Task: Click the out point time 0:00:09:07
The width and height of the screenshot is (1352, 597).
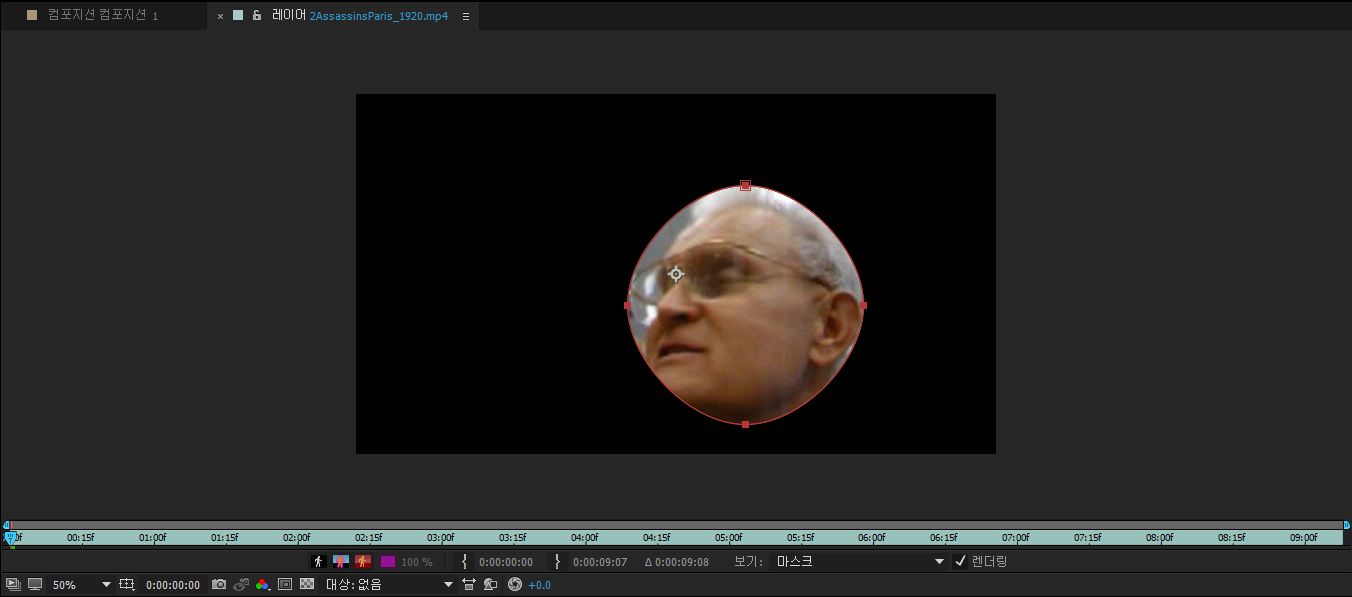Action: click(x=600, y=562)
